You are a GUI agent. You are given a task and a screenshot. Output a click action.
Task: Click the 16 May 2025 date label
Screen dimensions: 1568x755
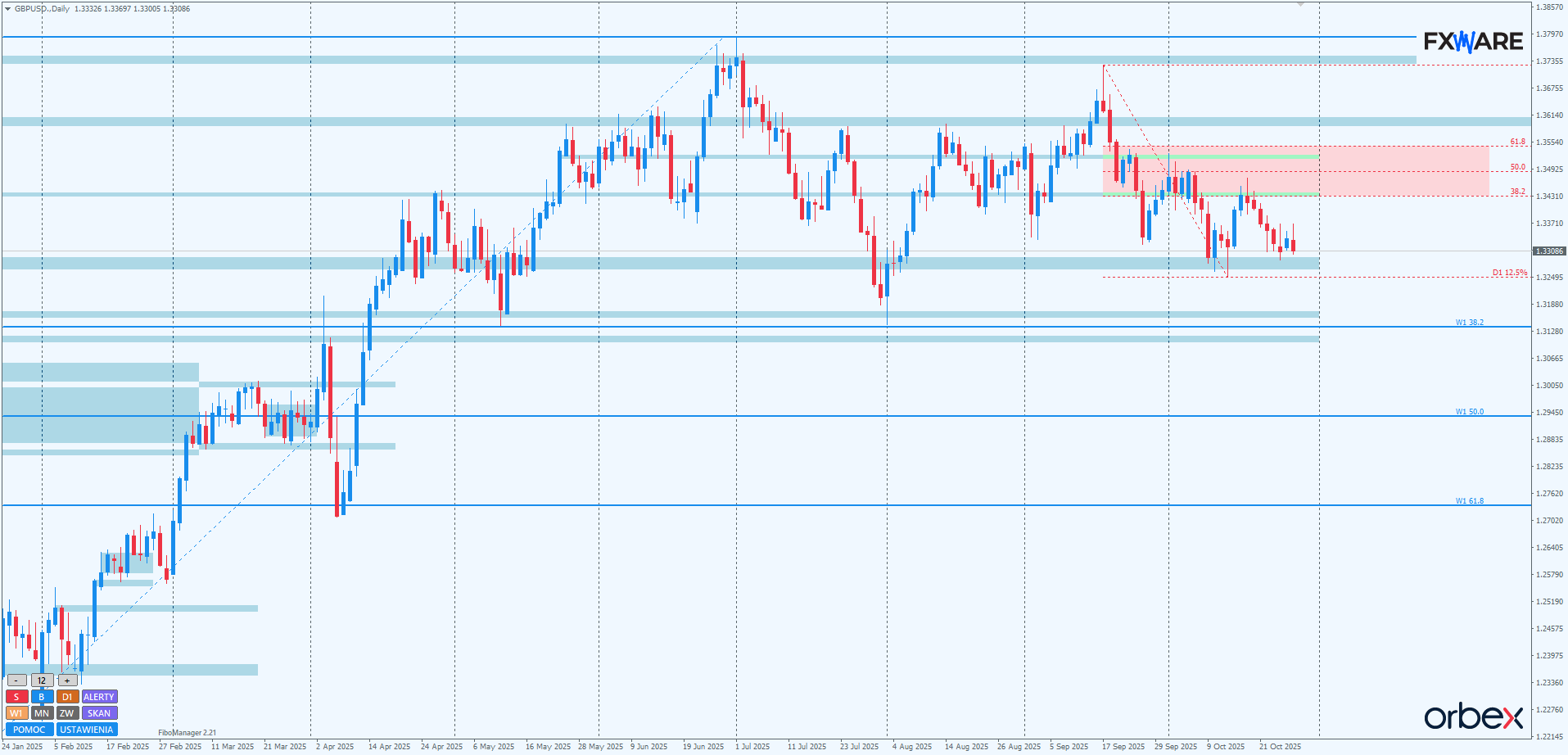pos(548,747)
